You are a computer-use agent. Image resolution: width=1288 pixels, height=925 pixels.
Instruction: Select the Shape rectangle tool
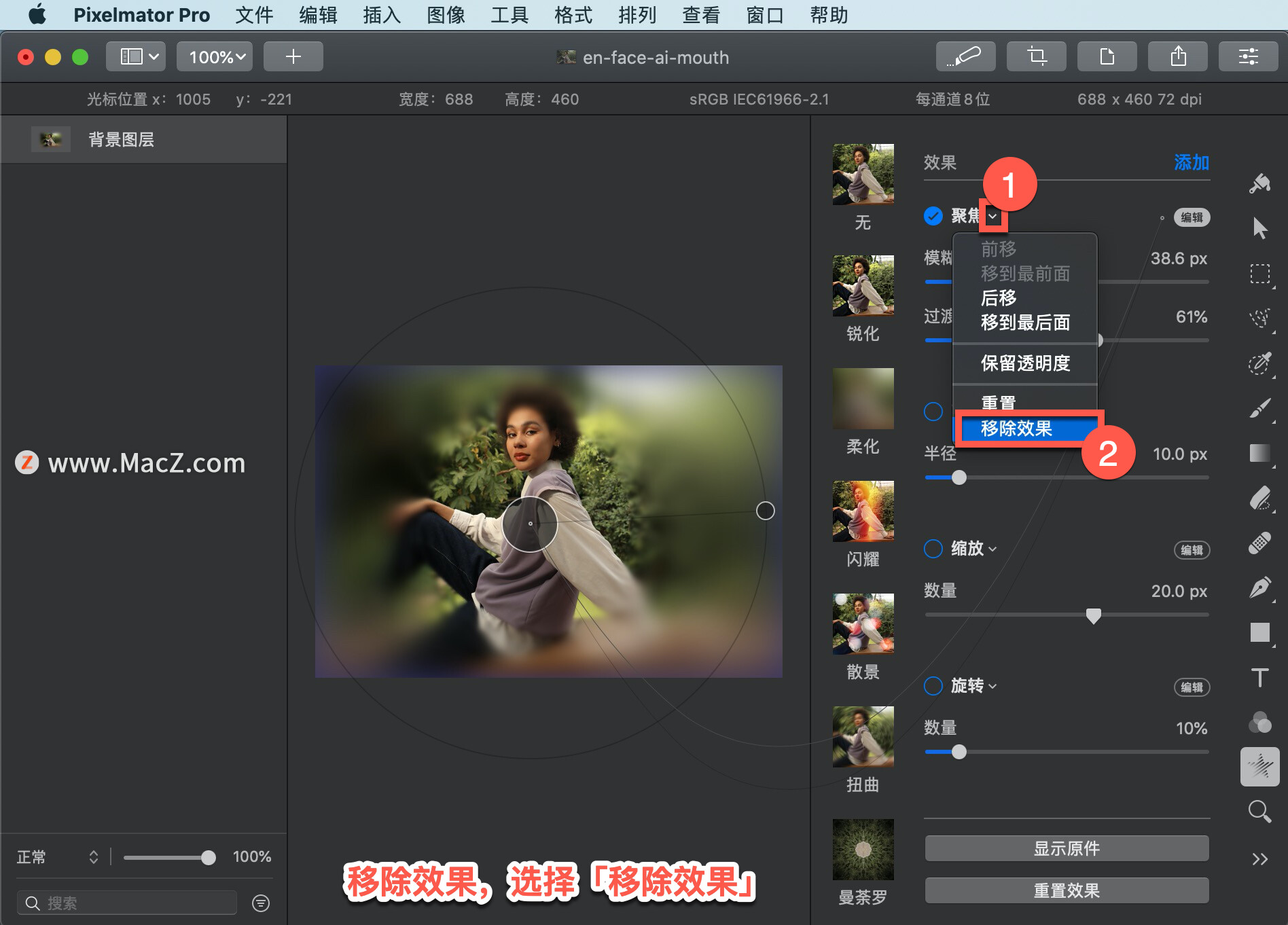point(1260,632)
